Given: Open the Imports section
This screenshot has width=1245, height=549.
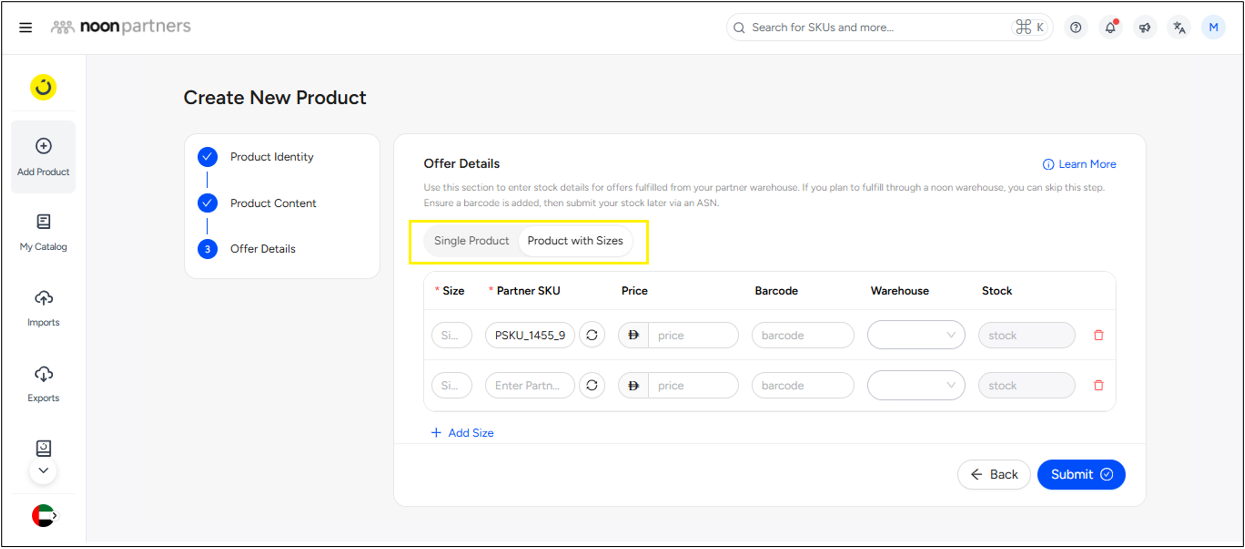Looking at the screenshot, I should click(43, 308).
